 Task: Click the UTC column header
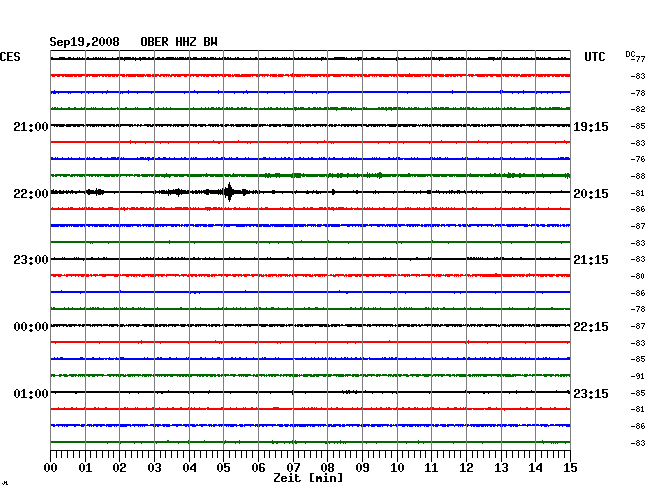coord(594,57)
